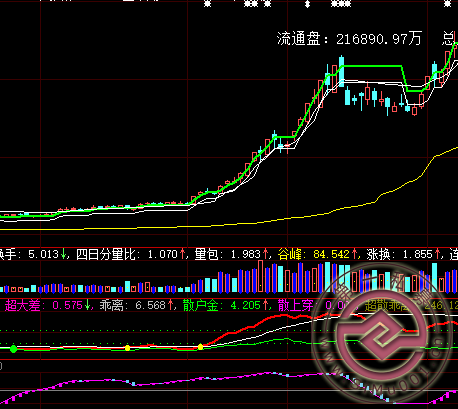Screen dimensions: 458x409
Task: Click the yellow signal dot nearest the green dot
Action: (x=127, y=348)
